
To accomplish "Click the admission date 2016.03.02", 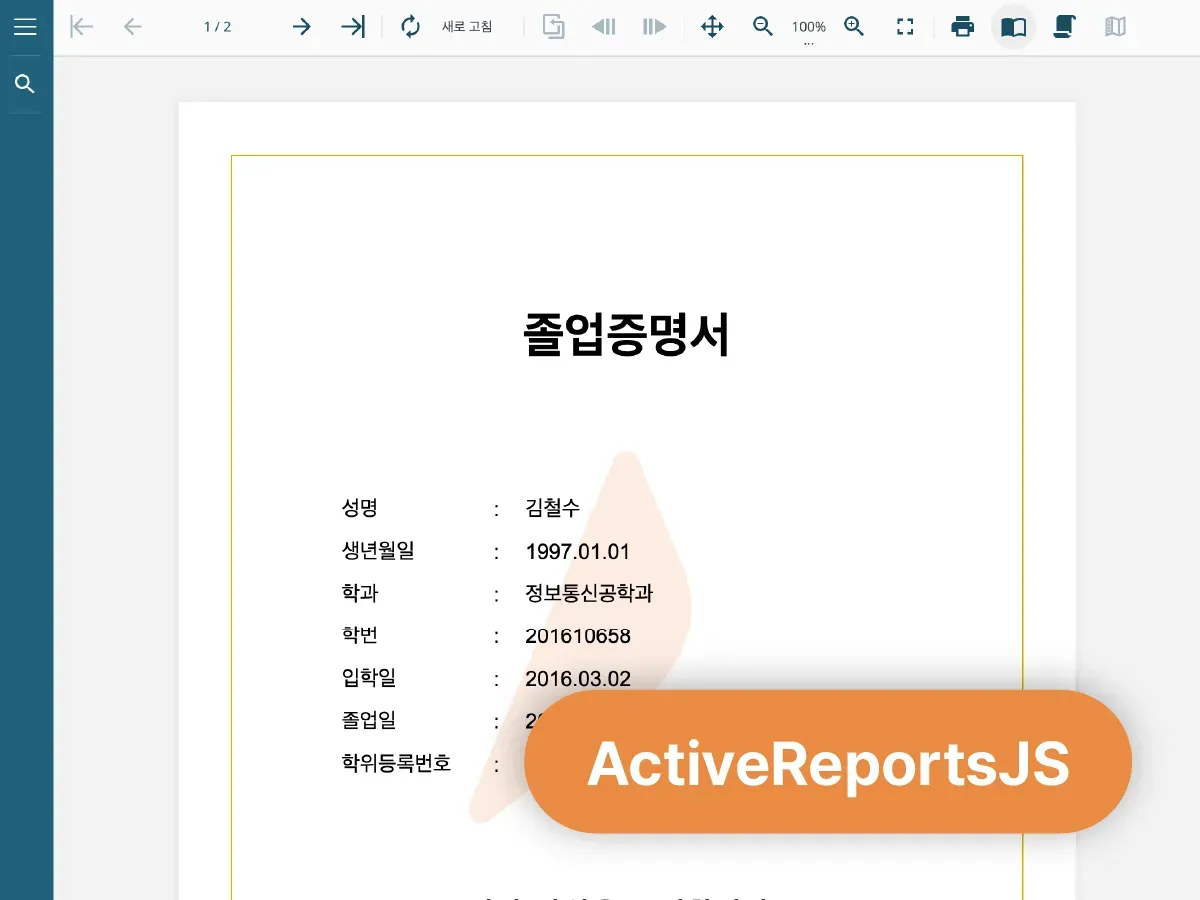I will coord(578,679).
